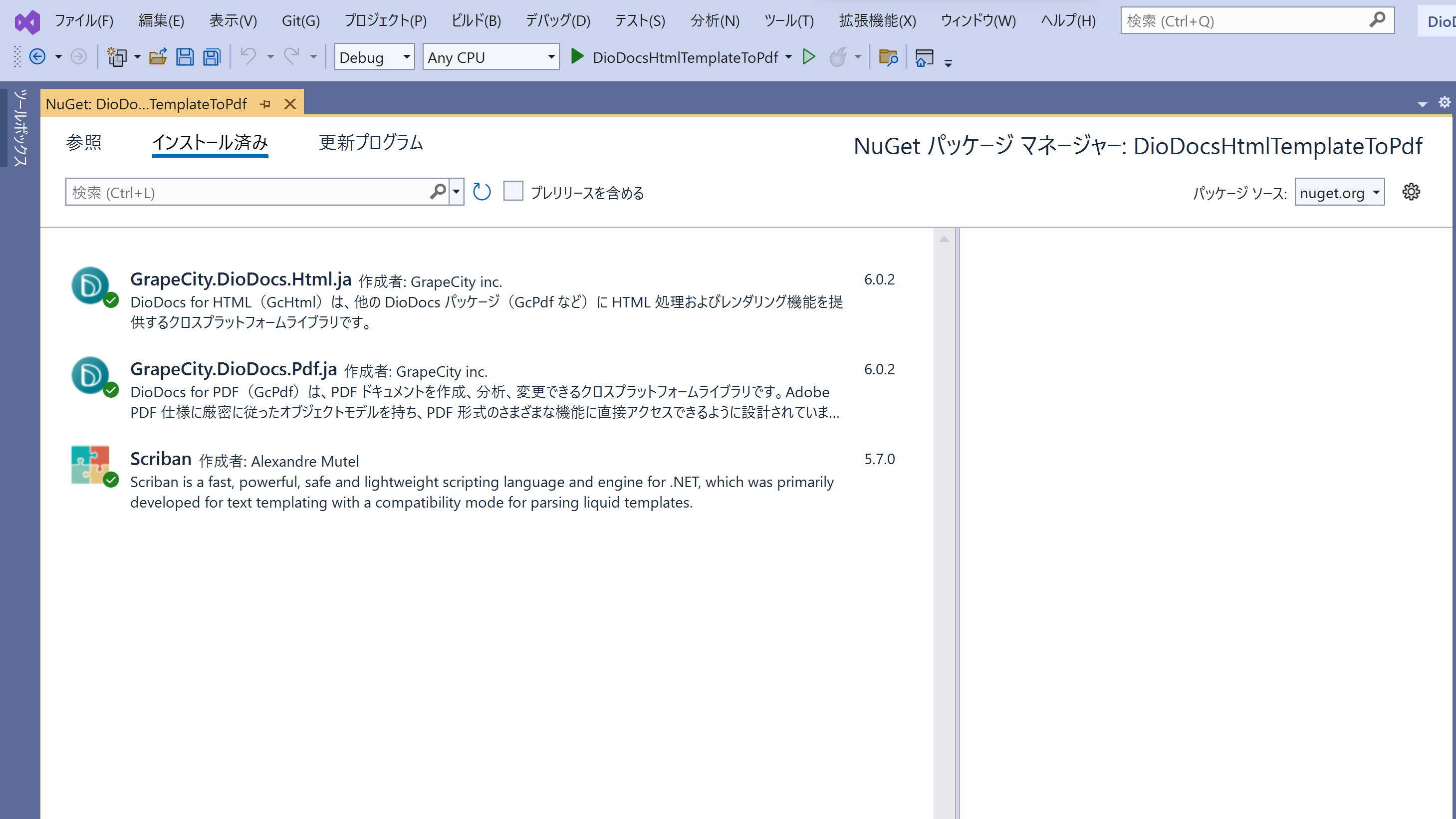
Task: Click the magnifier in the Ctrl+Q search box
Action: coord(1378,20)
